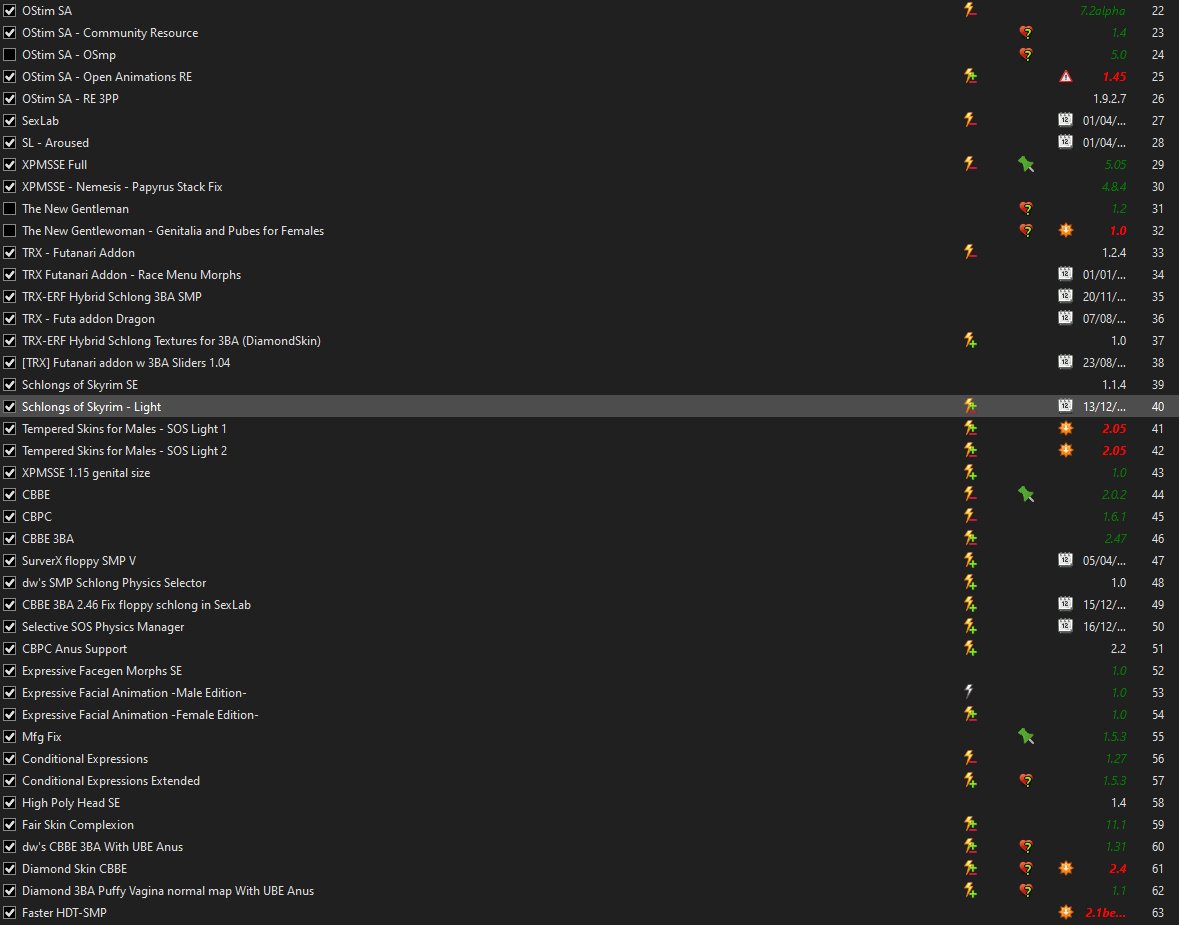This screenshot has height=925, width=1179.
Task: Click the conflict lightning icon for OStim SA
Action: (970, 11)
